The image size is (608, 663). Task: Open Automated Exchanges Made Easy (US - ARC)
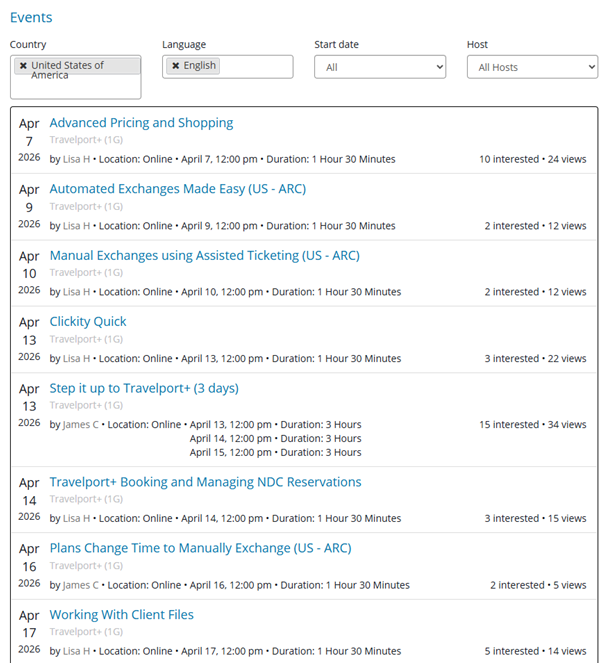coord(178,189)
